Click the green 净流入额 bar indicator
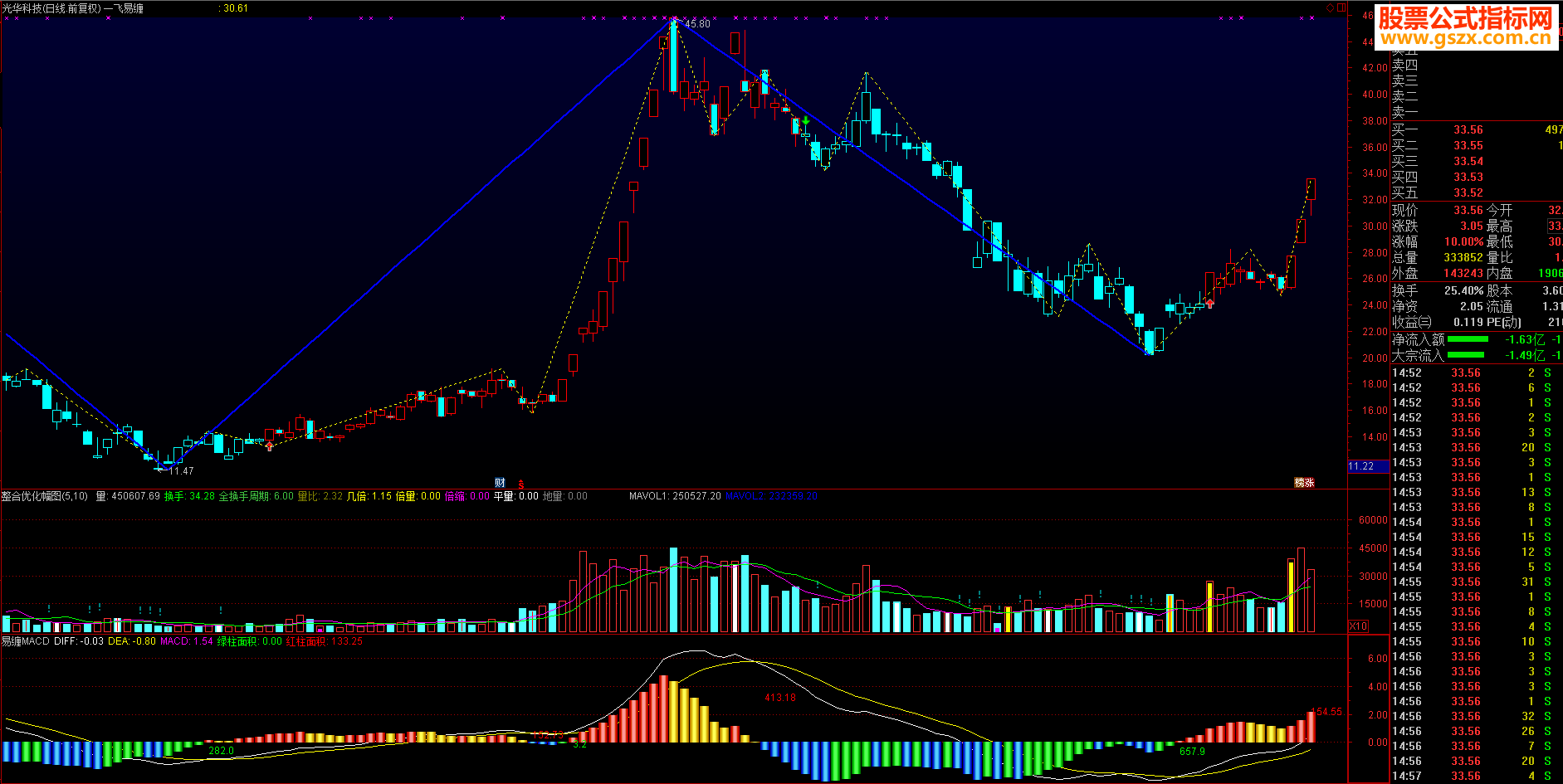The height and width of the screenshot is (784, 1563). (x=1468, y=339)
